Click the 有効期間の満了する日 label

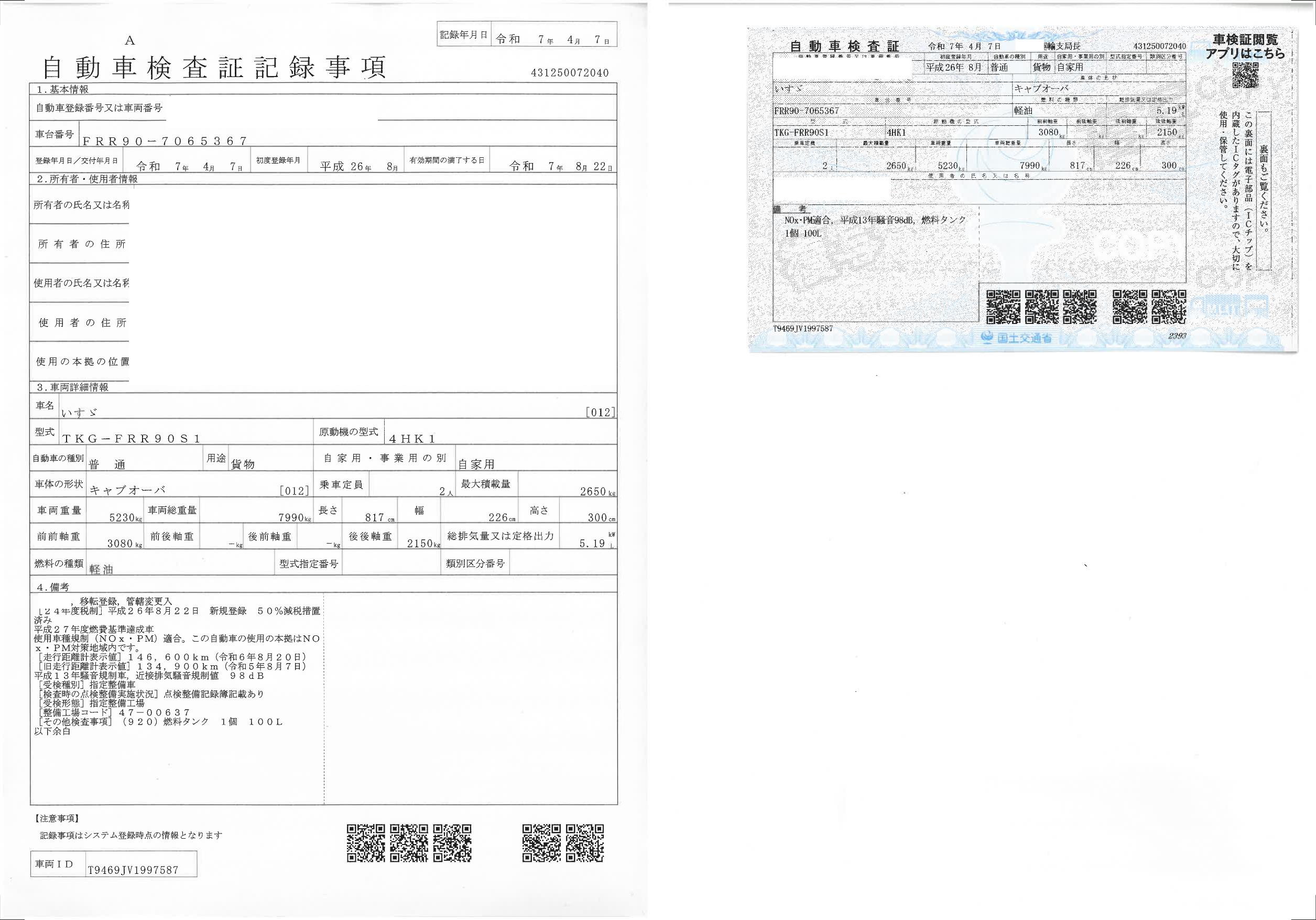tap(447, 160)
